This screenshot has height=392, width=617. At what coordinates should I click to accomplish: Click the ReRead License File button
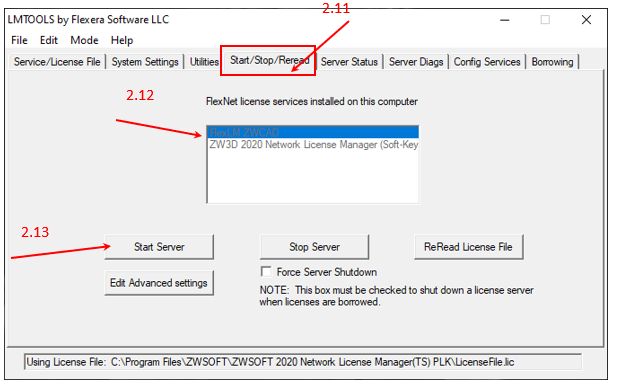(x=468, y=247)
